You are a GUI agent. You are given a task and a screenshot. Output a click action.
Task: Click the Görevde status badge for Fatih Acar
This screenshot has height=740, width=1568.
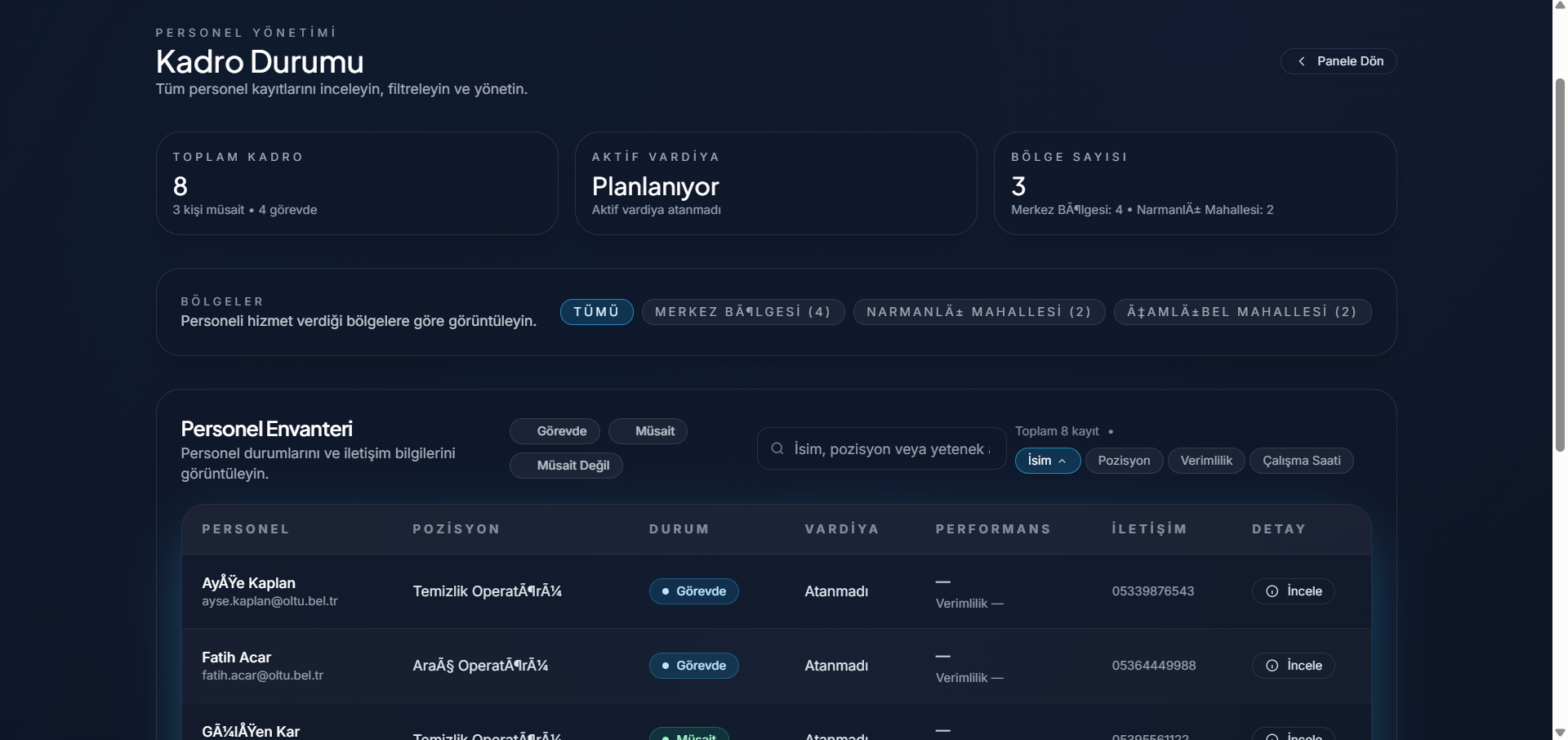(x=693, y=666)
